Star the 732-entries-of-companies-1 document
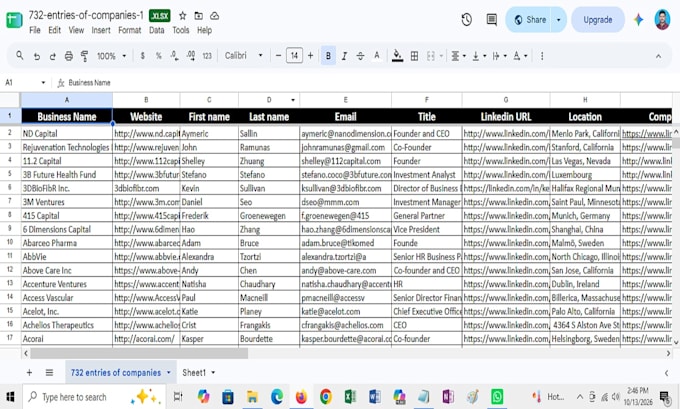Image resolution: width=680 pixels, height=409 pixels. 183,16
